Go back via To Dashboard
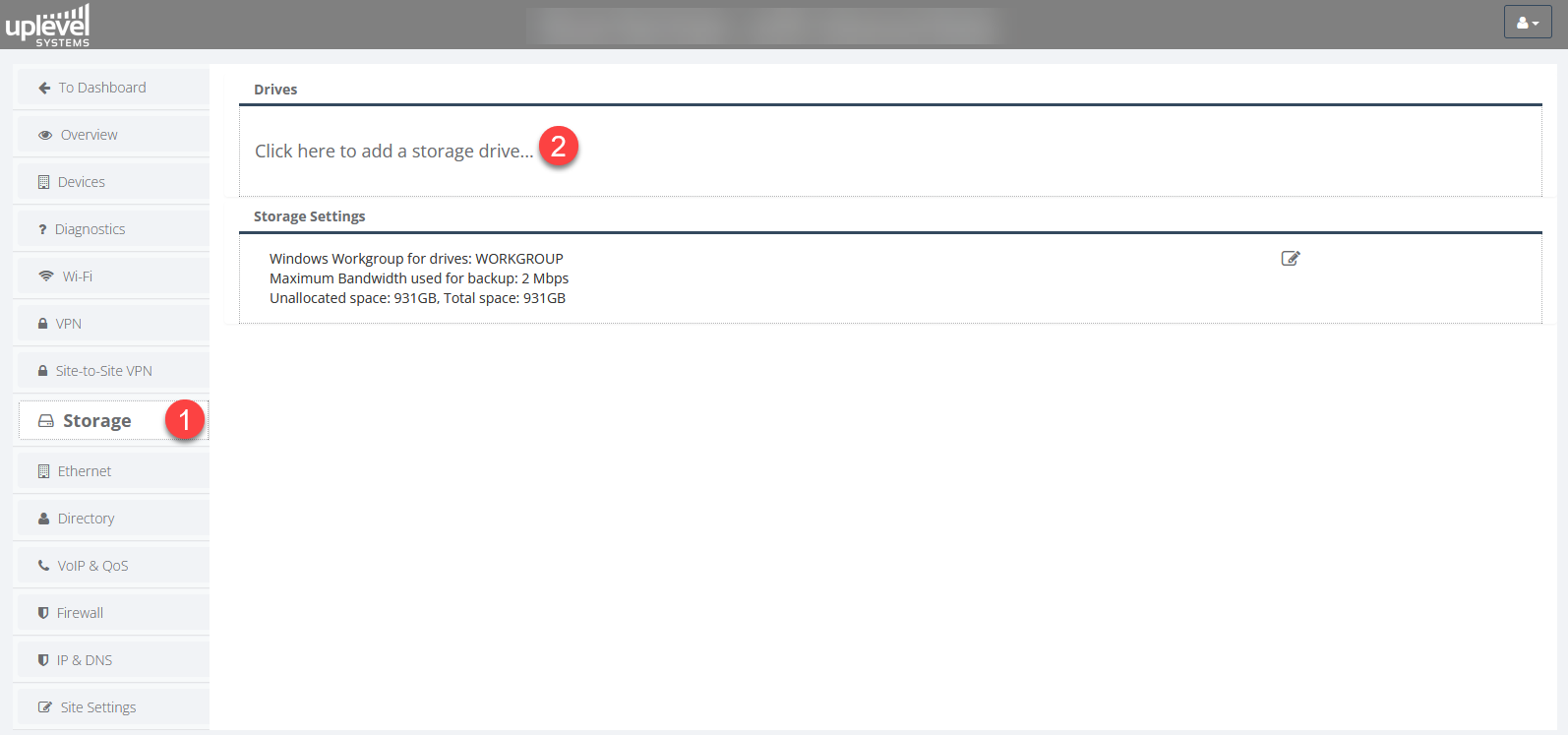Viewport: 1568px width, 735px height. tap(112, 88)
